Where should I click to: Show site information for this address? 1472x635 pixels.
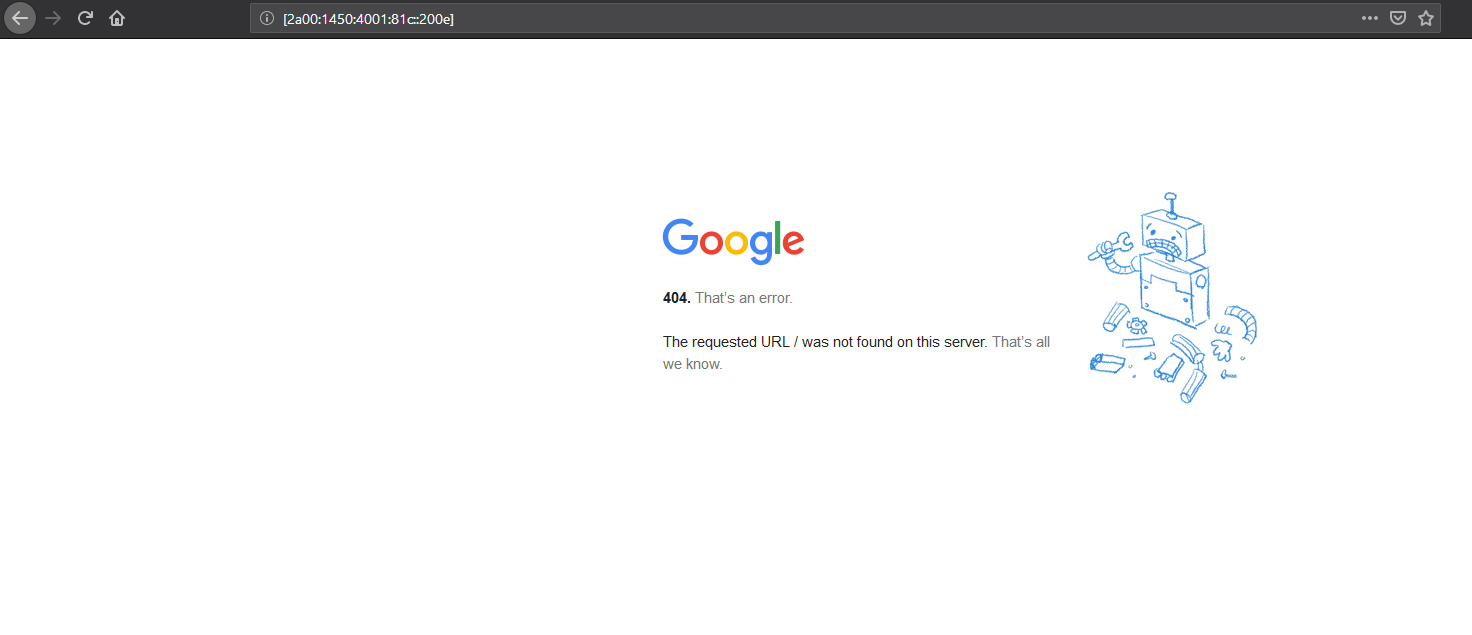click(x=267, y=18)
